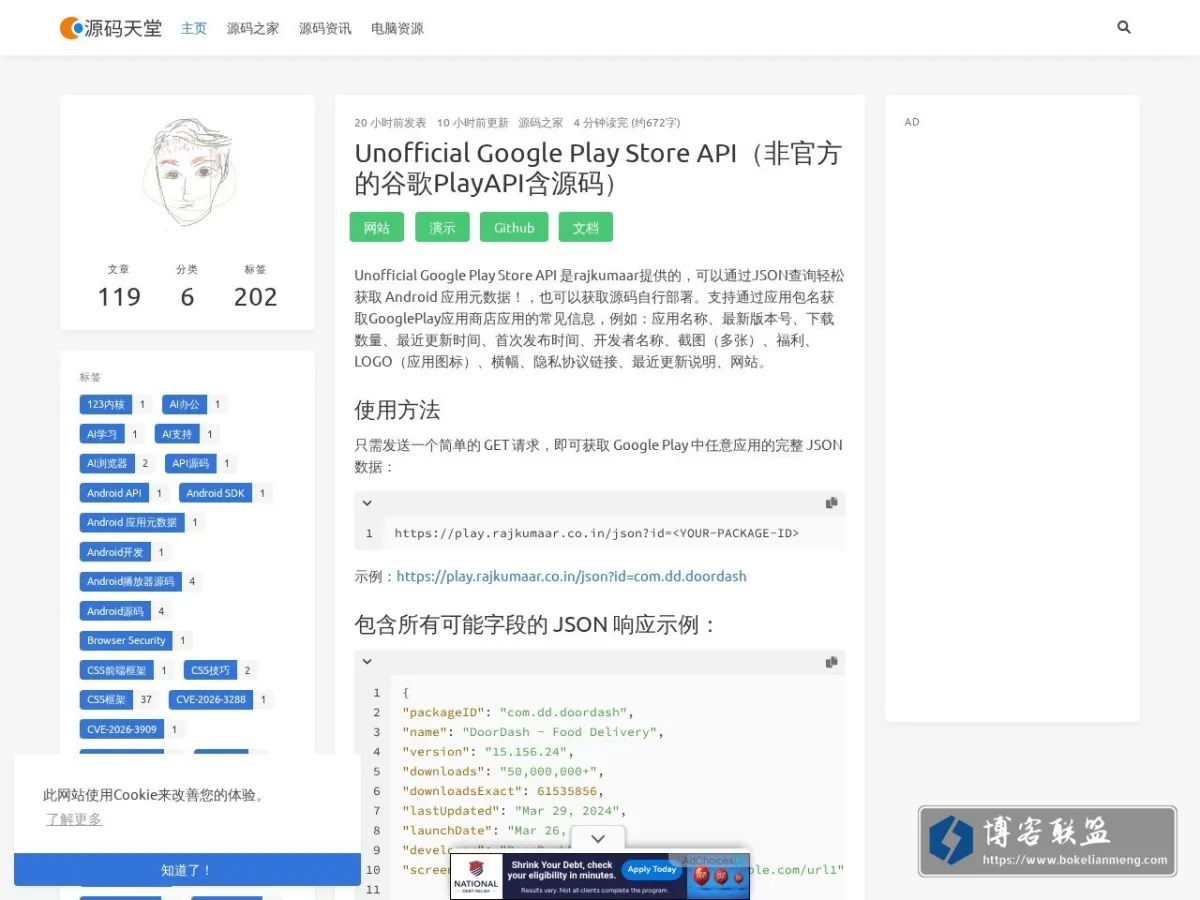The width and height of the screenshot is (1200, 900).
Task: Select the Android播放器源码 tag
Action: (x=130, y=581)
